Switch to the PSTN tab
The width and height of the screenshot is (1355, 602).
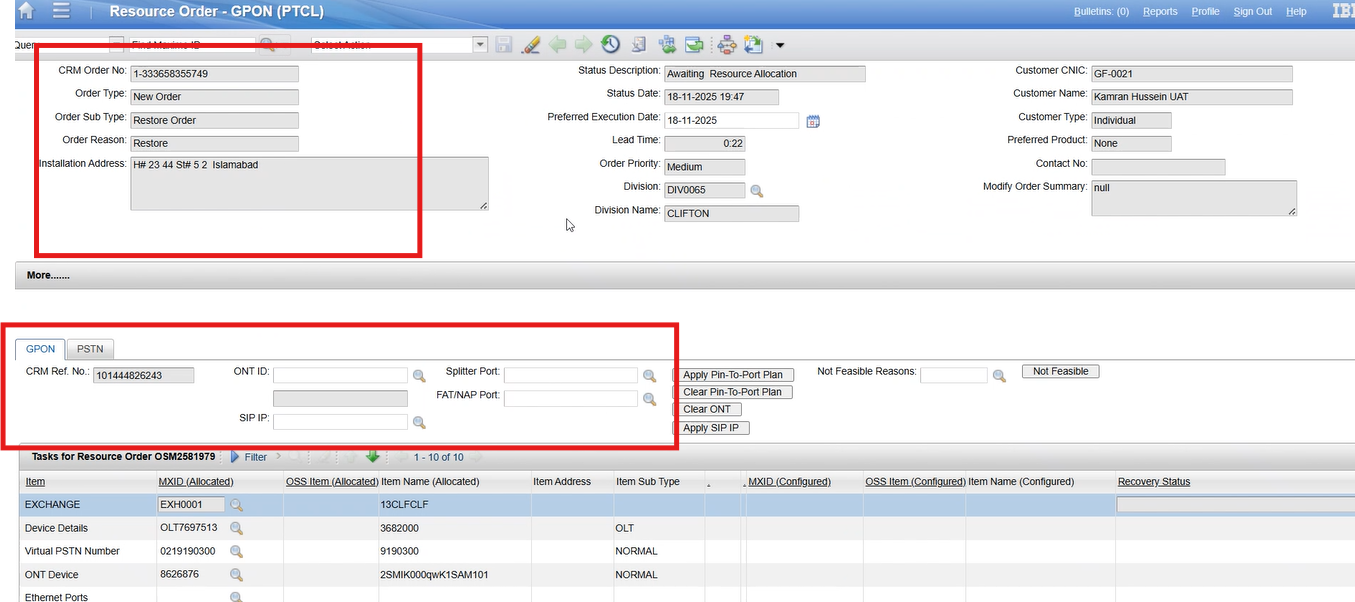(x=96, y=349)
